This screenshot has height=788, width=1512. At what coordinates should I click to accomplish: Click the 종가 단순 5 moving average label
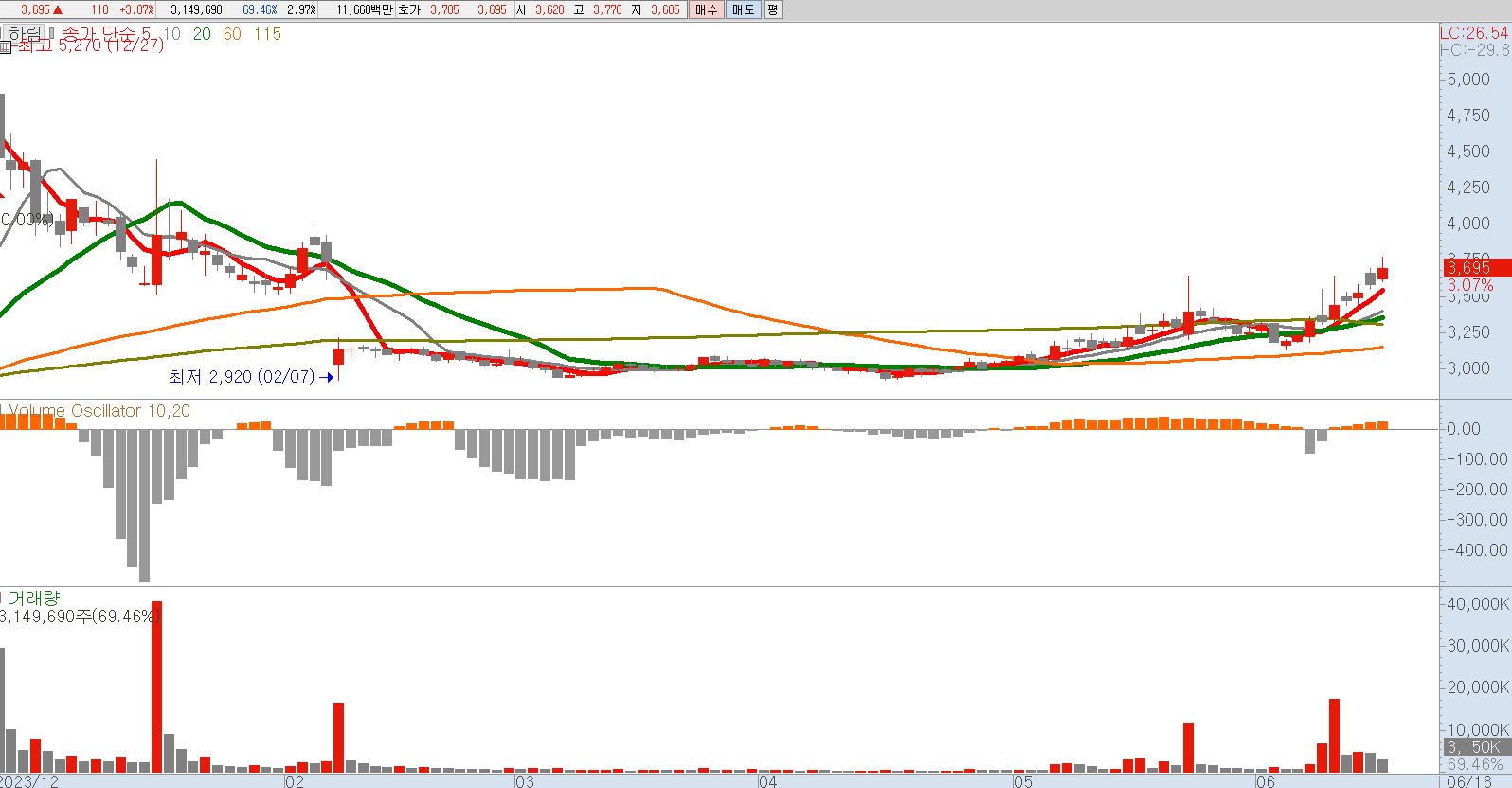click(x=106, y=34)
